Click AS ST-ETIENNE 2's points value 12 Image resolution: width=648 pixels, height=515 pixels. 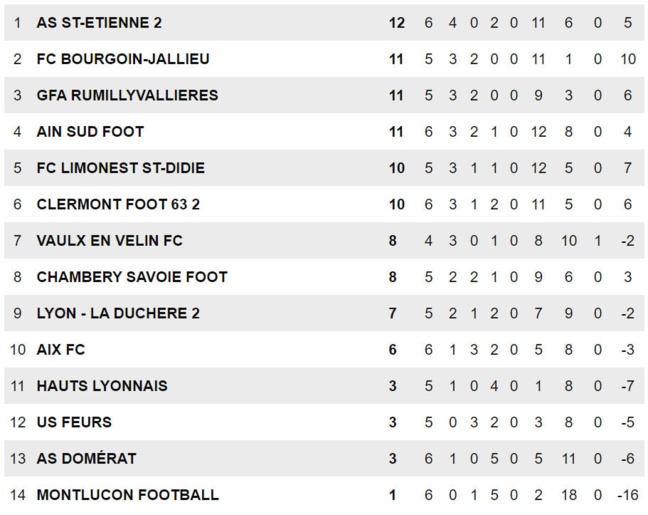397,23
